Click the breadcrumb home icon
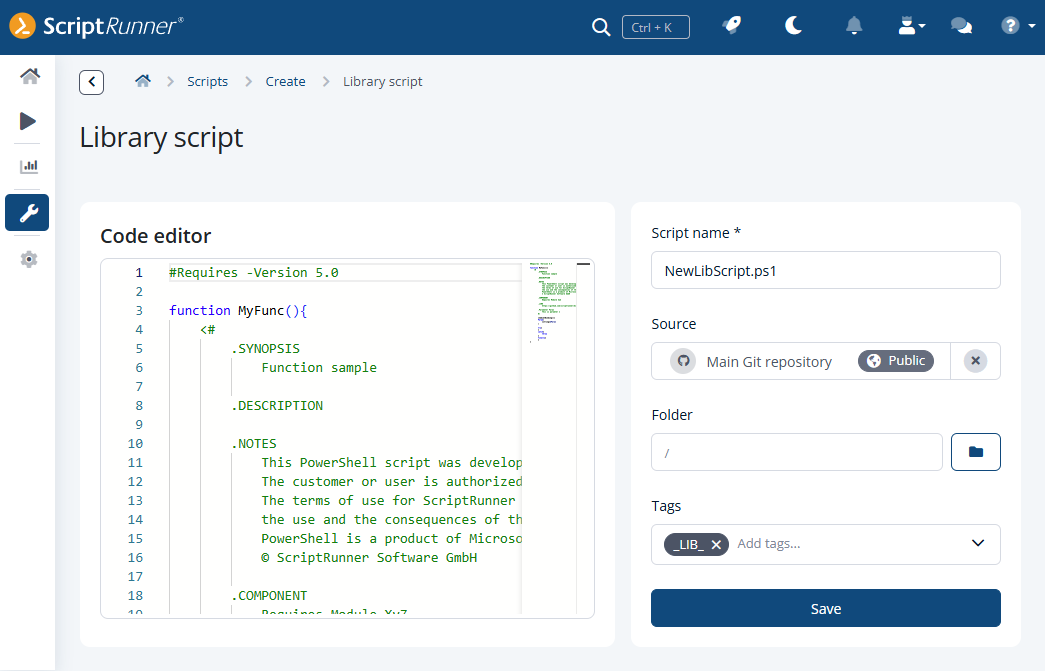This screenshot has width=1045, height=671. [x=143, y=81]
